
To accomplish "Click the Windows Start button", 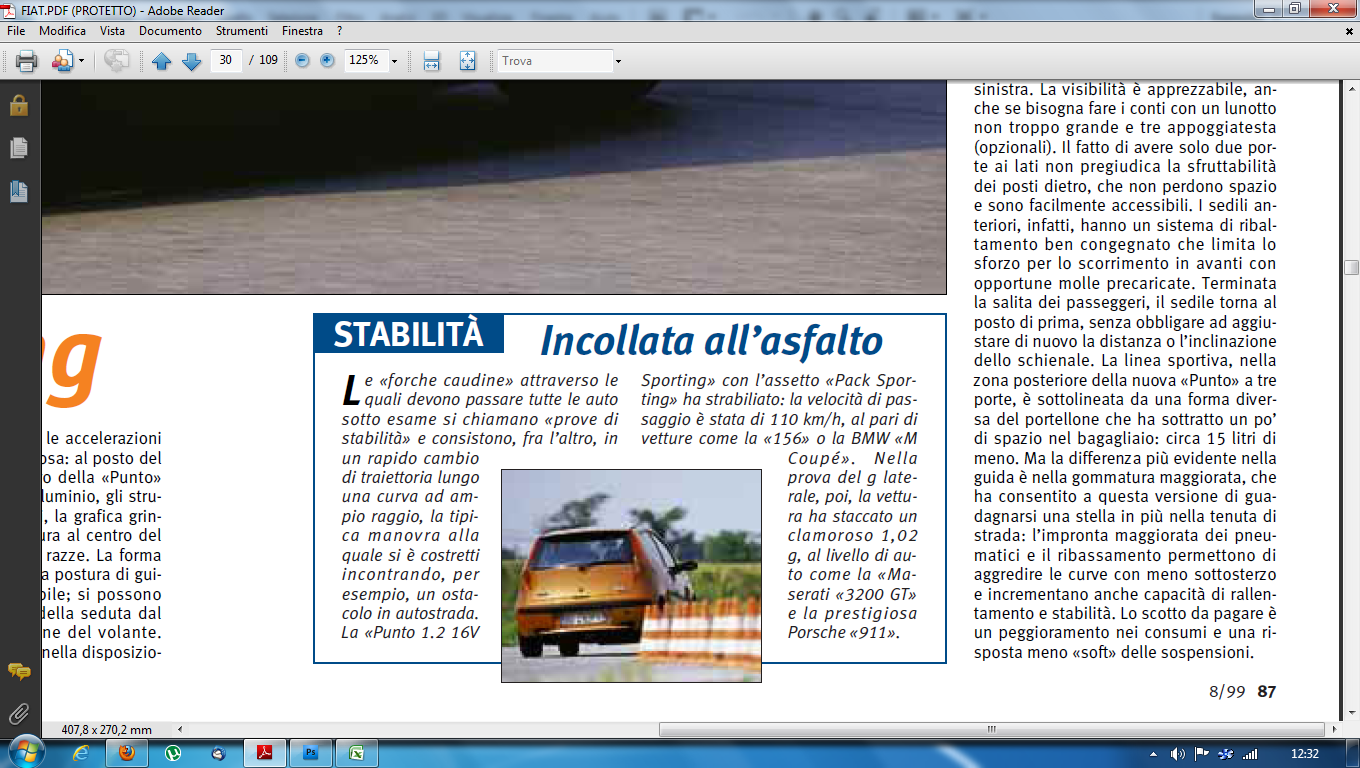I will click(x=24, y=753).
